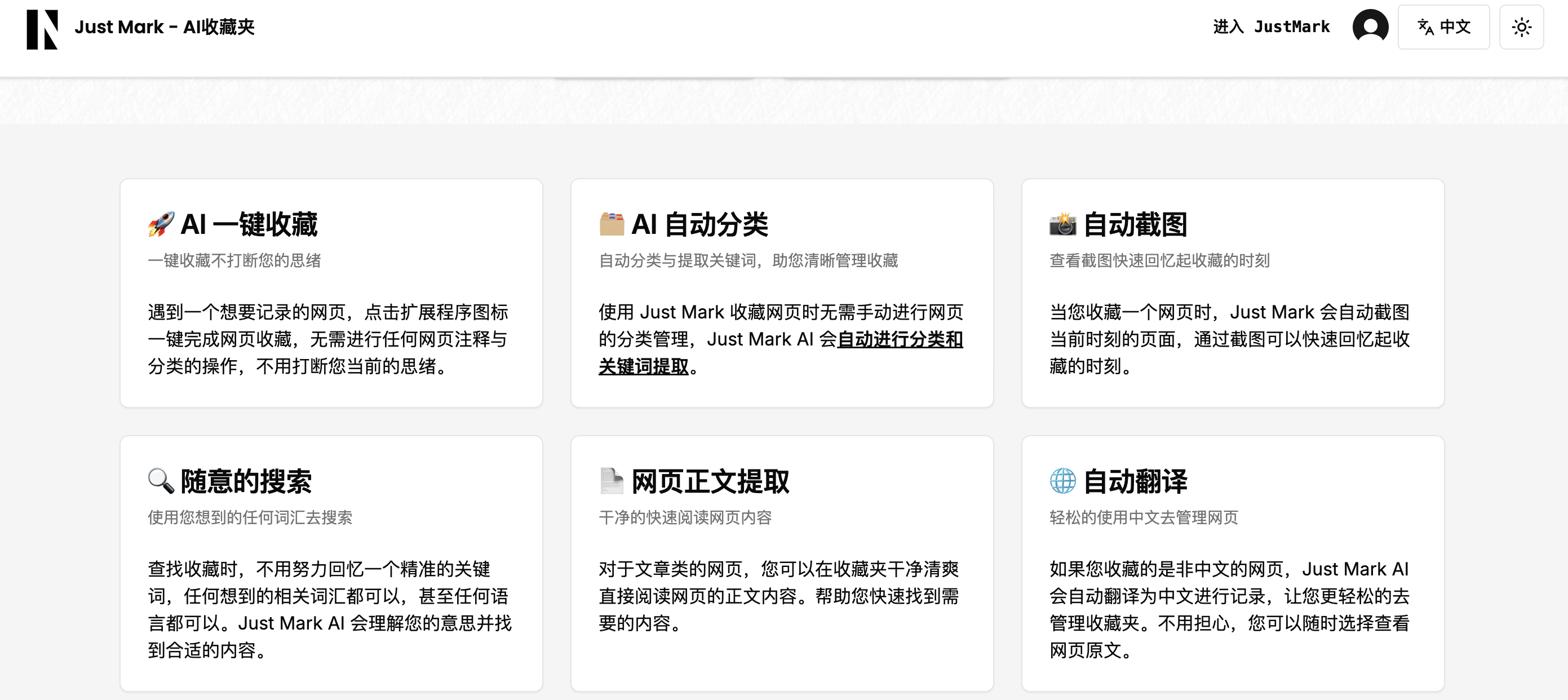The width and height of the screenshot is (1568, 700).
Task: Click the magnifier icon beside 随意的搜索
Action: pos(161,481)
